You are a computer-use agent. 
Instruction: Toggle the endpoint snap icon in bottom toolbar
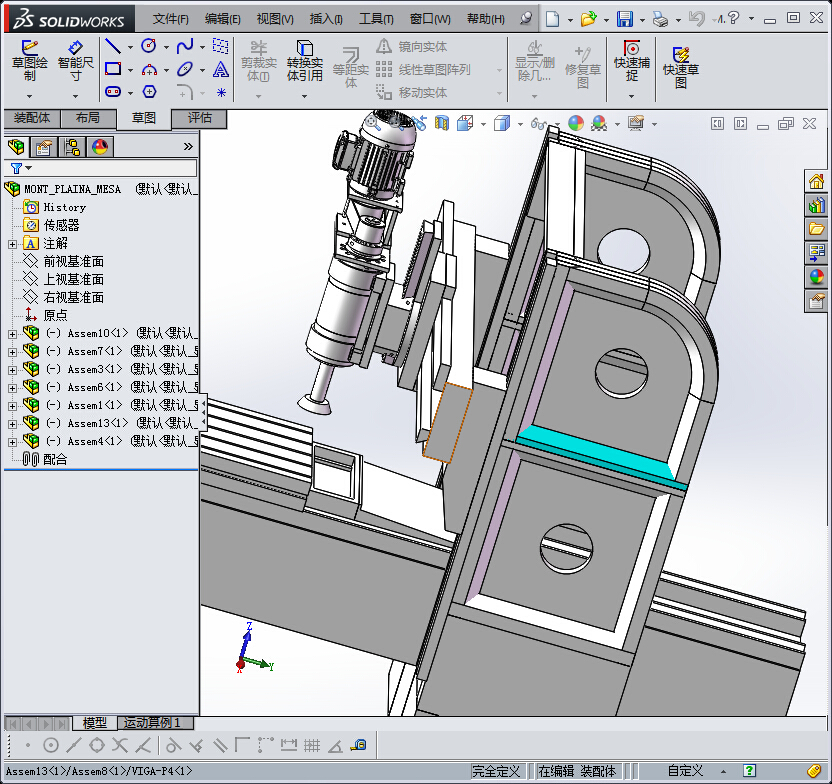point(27,745)
